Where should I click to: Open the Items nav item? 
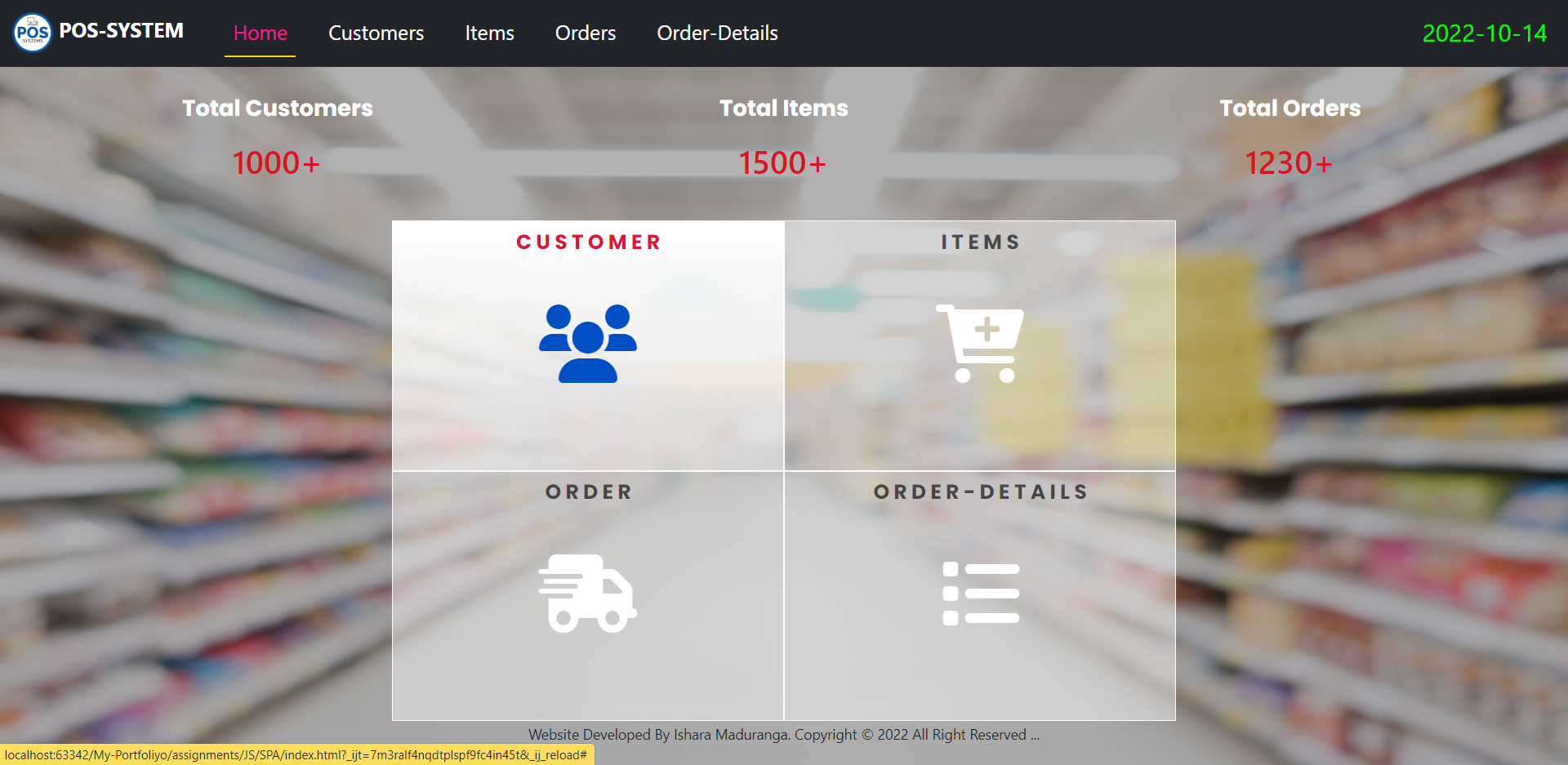pyautogui.click(x=490, y=33)
